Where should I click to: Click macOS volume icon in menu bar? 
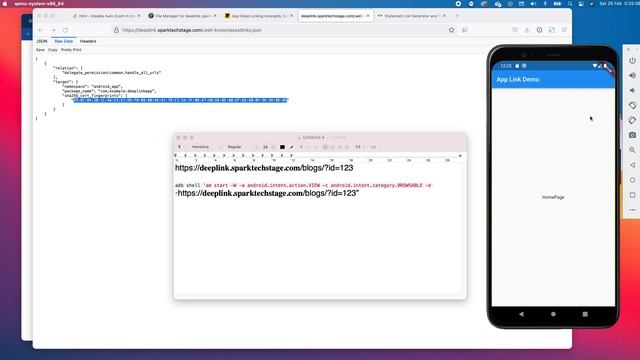tap(533, 4)
